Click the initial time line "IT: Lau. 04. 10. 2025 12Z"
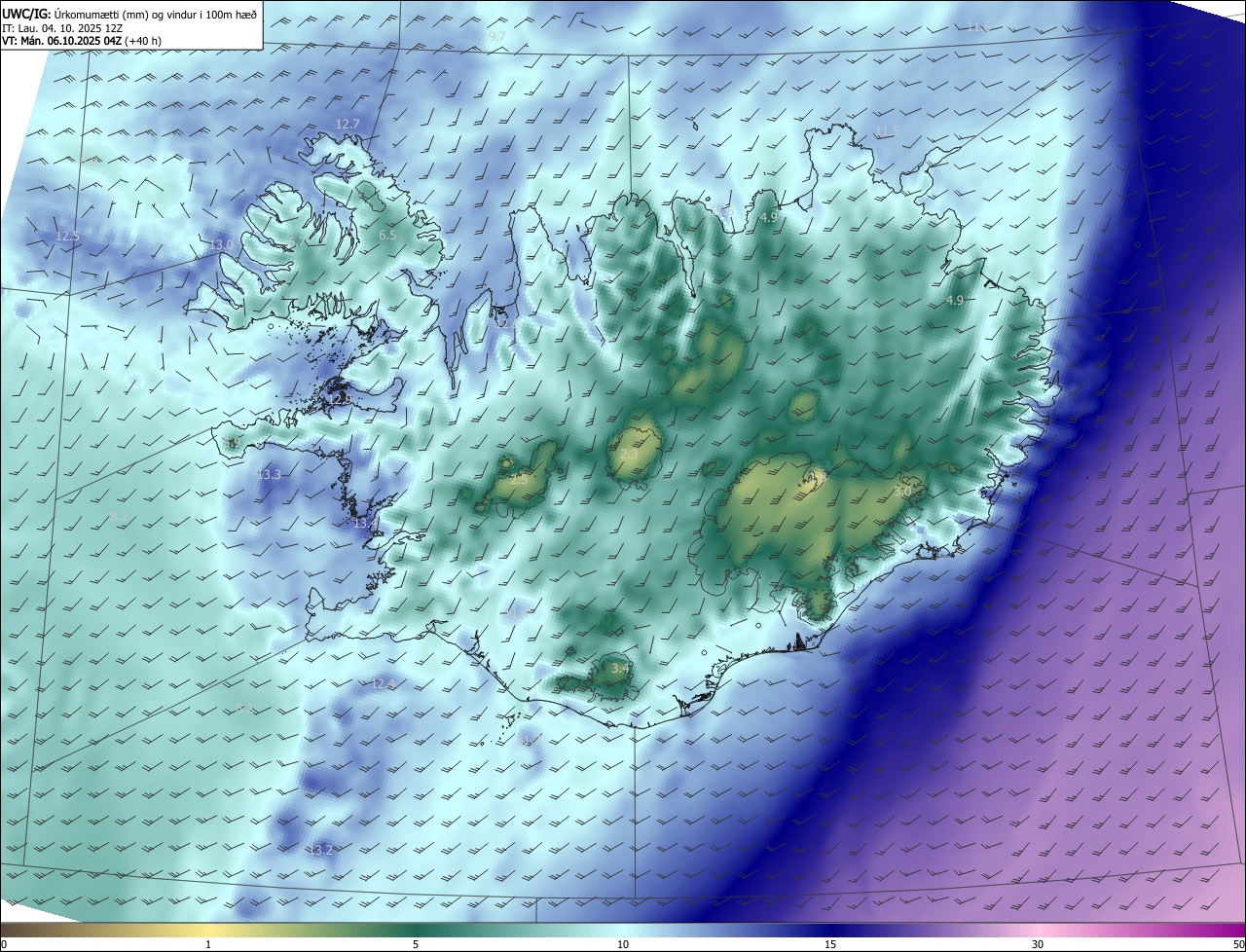 (62, 28)
